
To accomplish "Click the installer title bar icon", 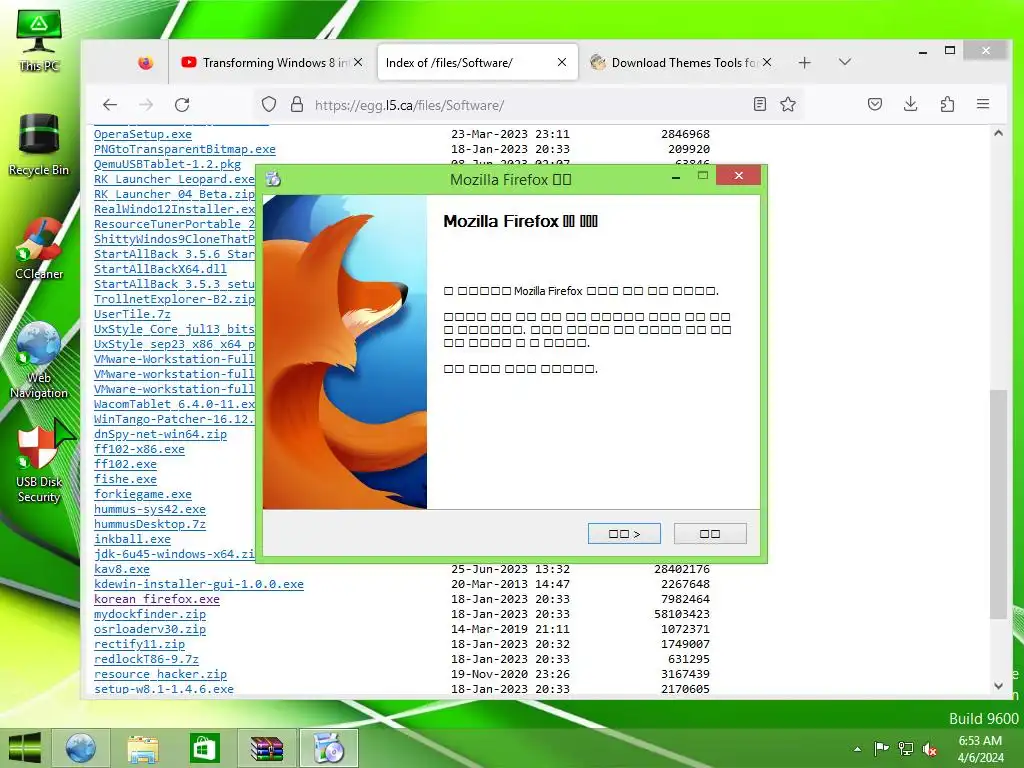I will (x=273, y=178).
